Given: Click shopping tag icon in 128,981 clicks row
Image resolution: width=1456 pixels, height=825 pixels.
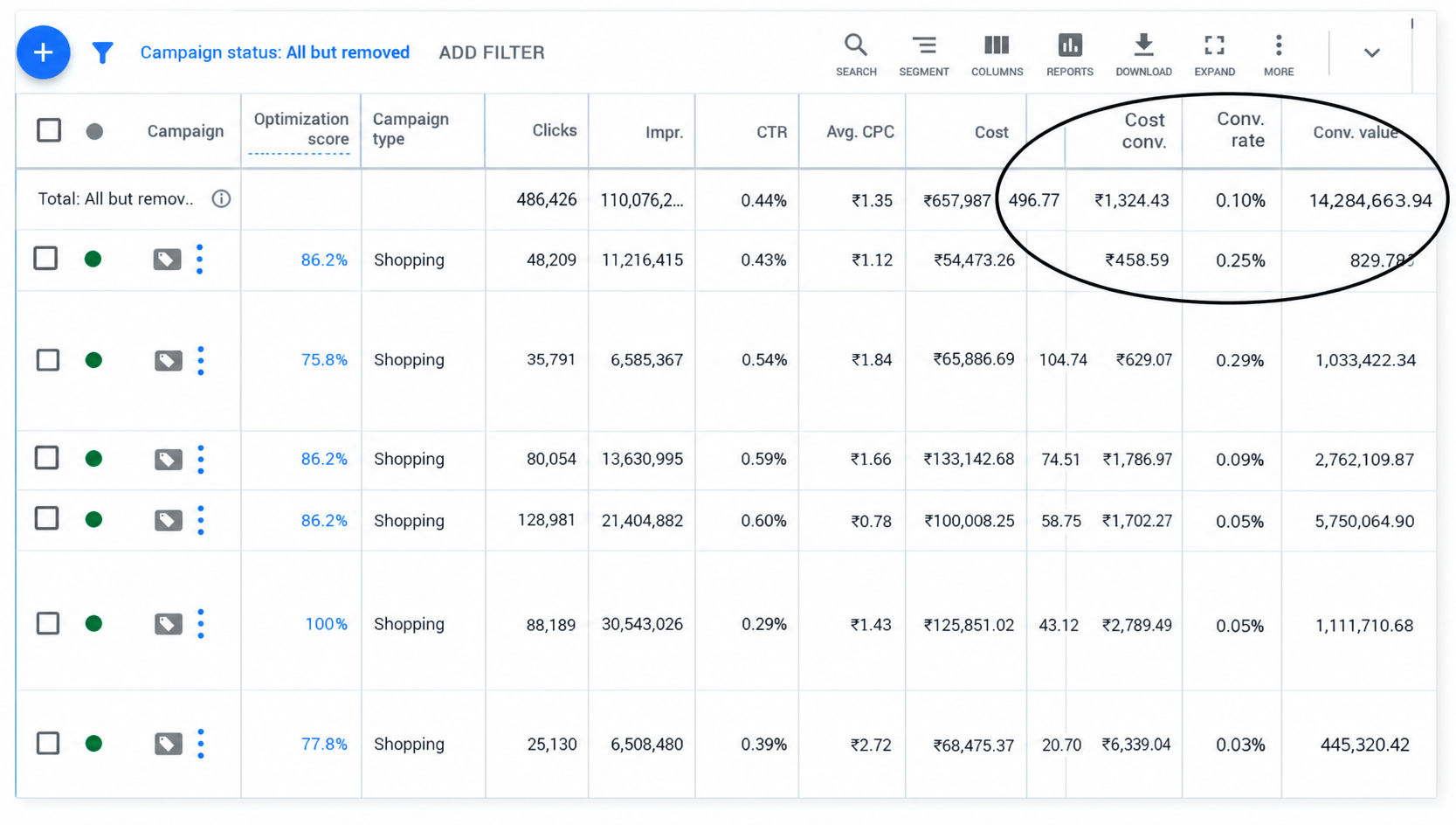Looking at the screenshot, I should [x=168, y=521].
